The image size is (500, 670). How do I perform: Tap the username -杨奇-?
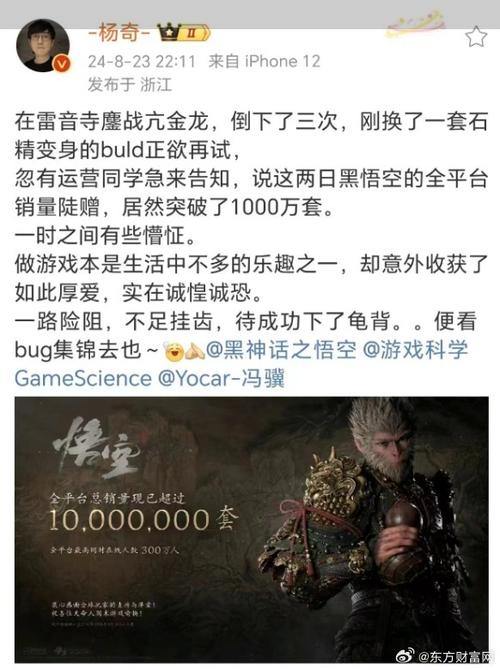(120, 32)
